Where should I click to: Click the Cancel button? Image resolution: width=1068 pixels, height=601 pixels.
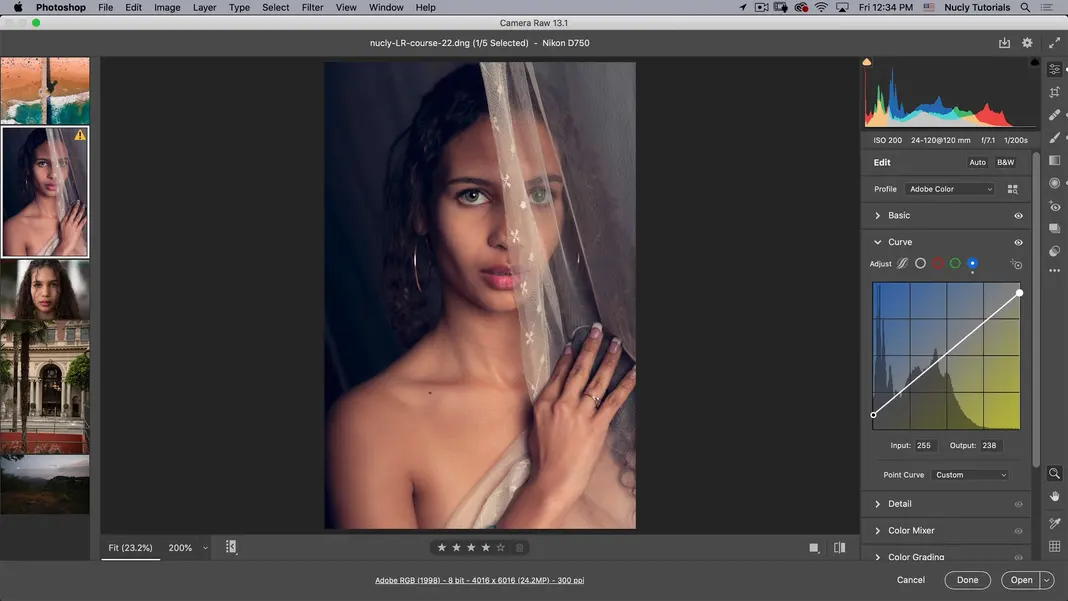[911, 580]
